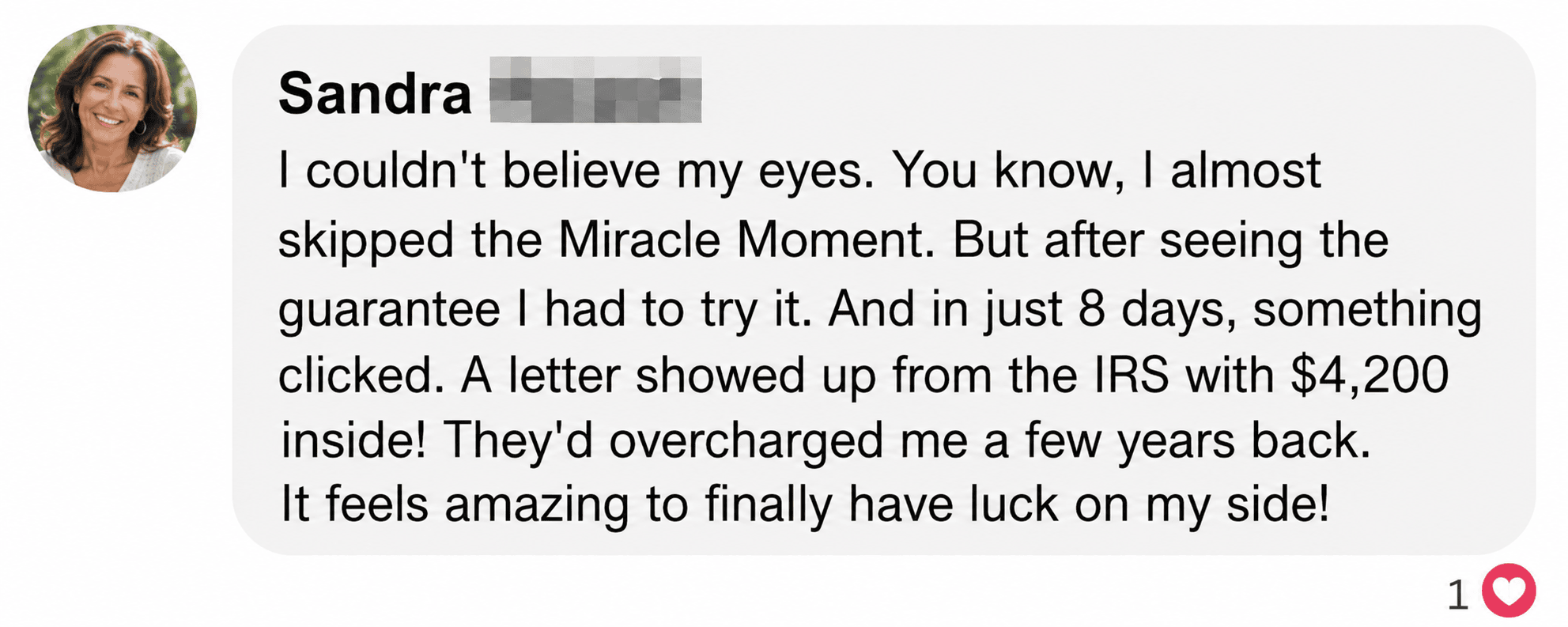Click the name Sandra in bold
1568x627 pixels.
click(375, 93)
